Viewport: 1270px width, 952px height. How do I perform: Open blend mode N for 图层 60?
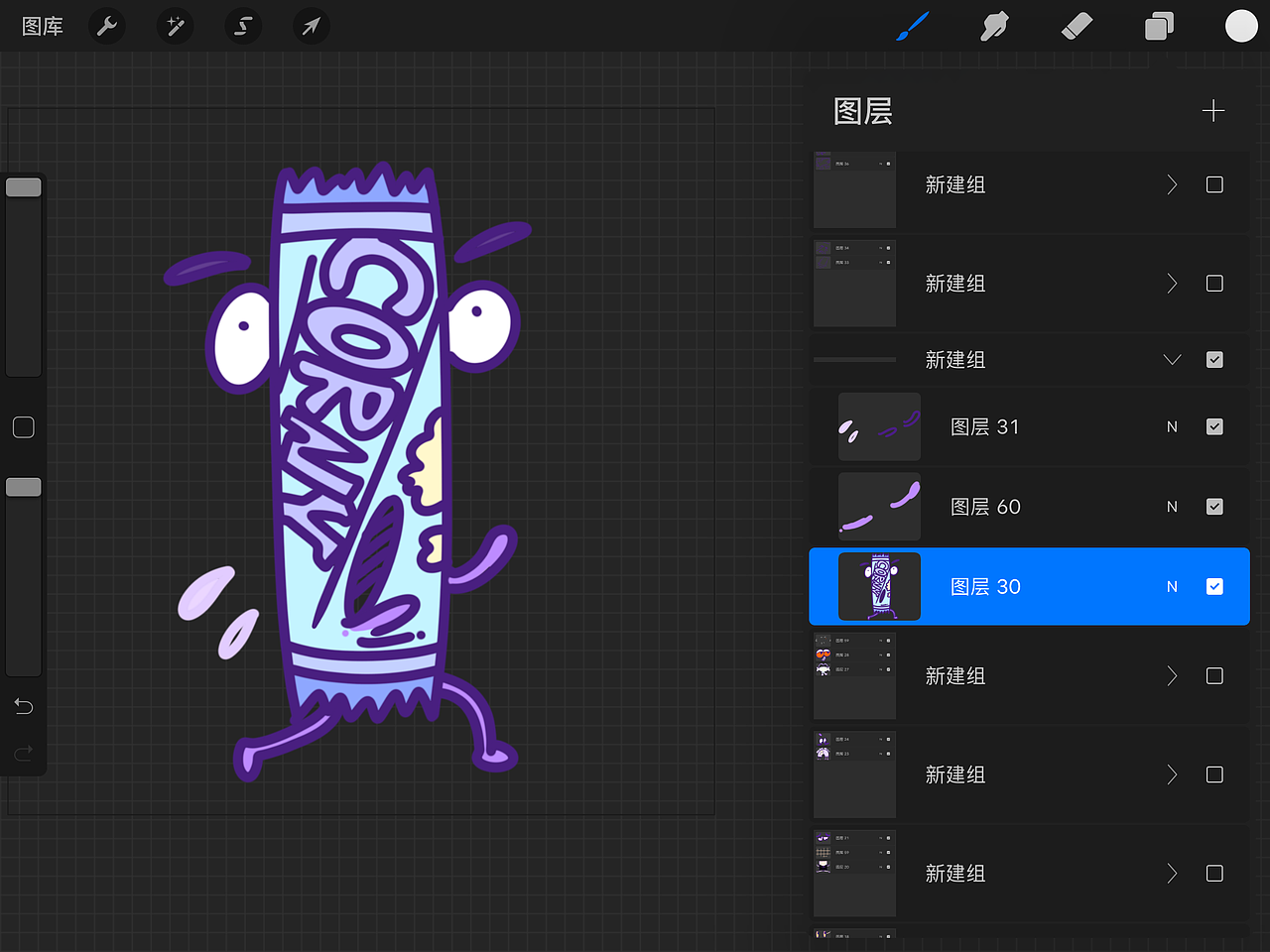tap(1172, 507)
